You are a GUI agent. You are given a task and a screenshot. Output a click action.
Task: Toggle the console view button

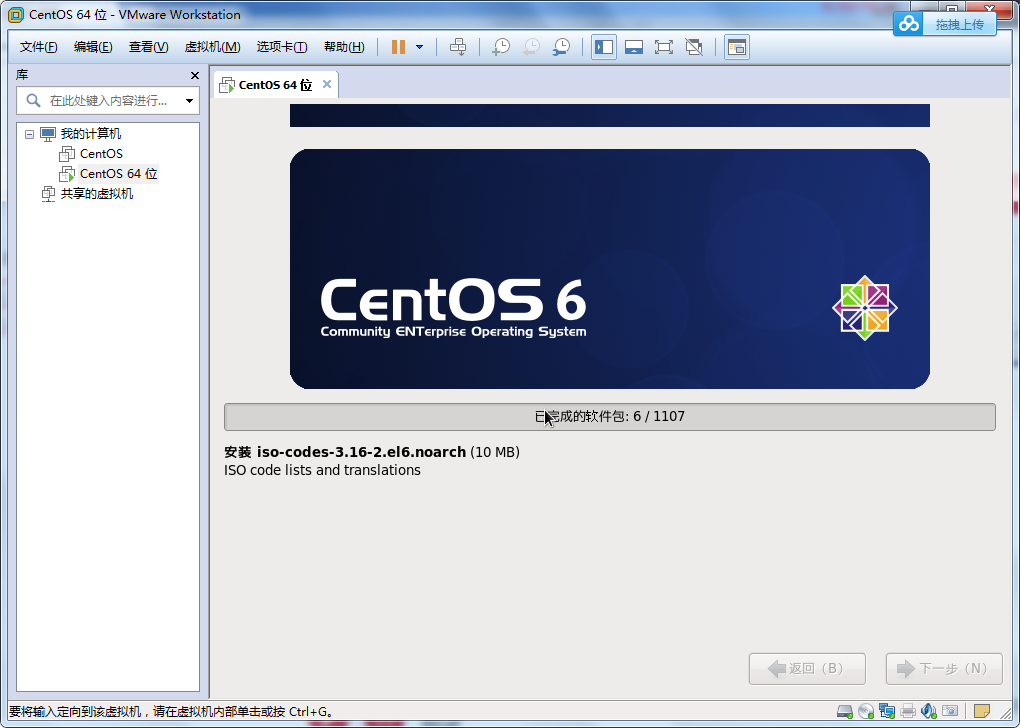[736, 47]
